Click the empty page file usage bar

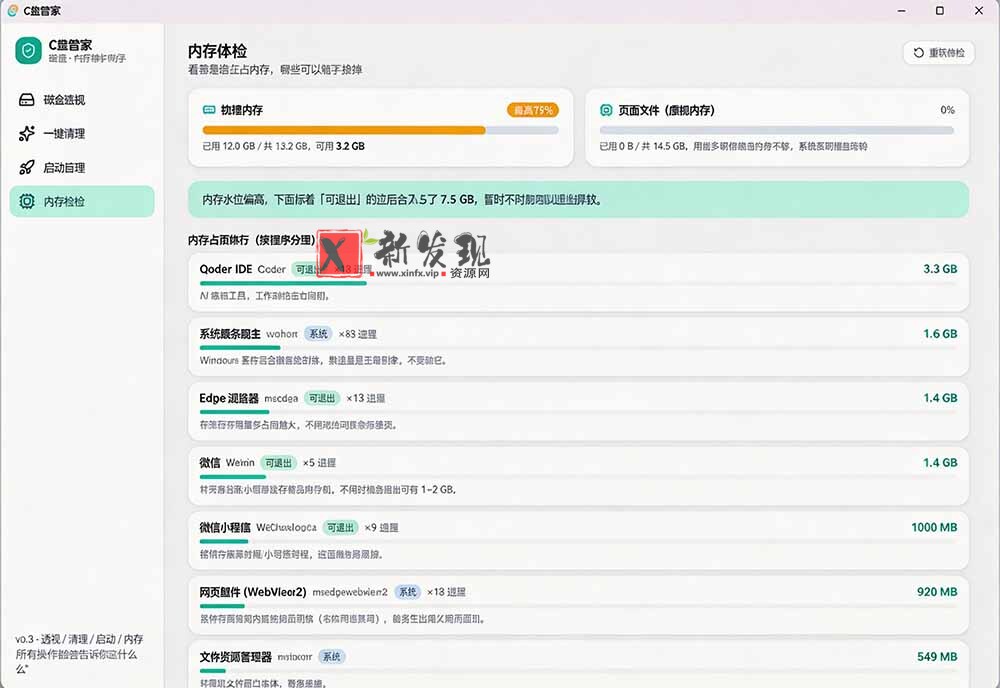tap(777, 130)
